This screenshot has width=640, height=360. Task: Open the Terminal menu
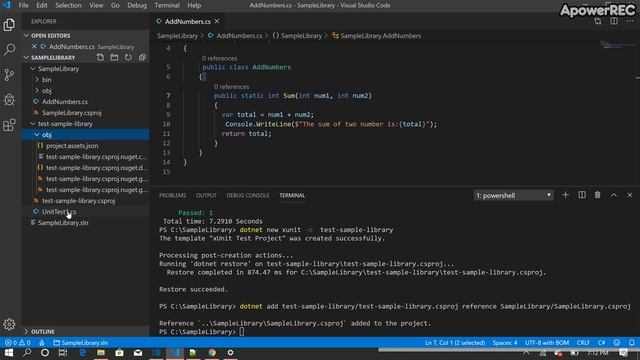click(167, 5)
